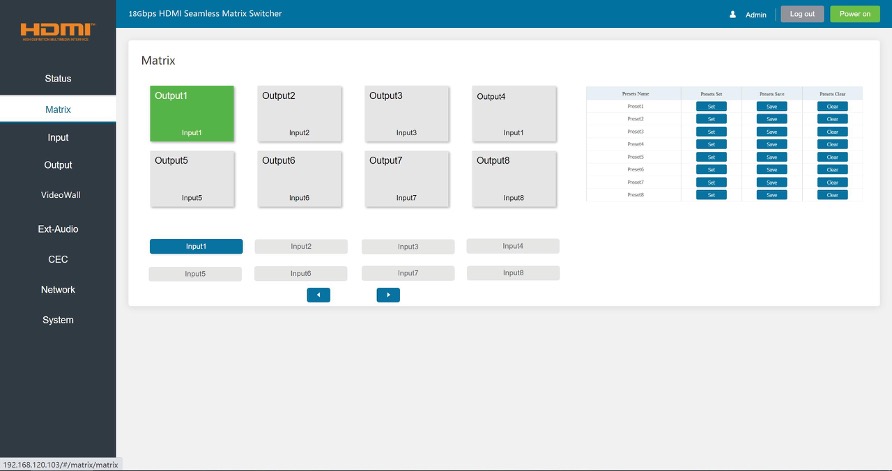Click the Log out button

pos(802,14)
